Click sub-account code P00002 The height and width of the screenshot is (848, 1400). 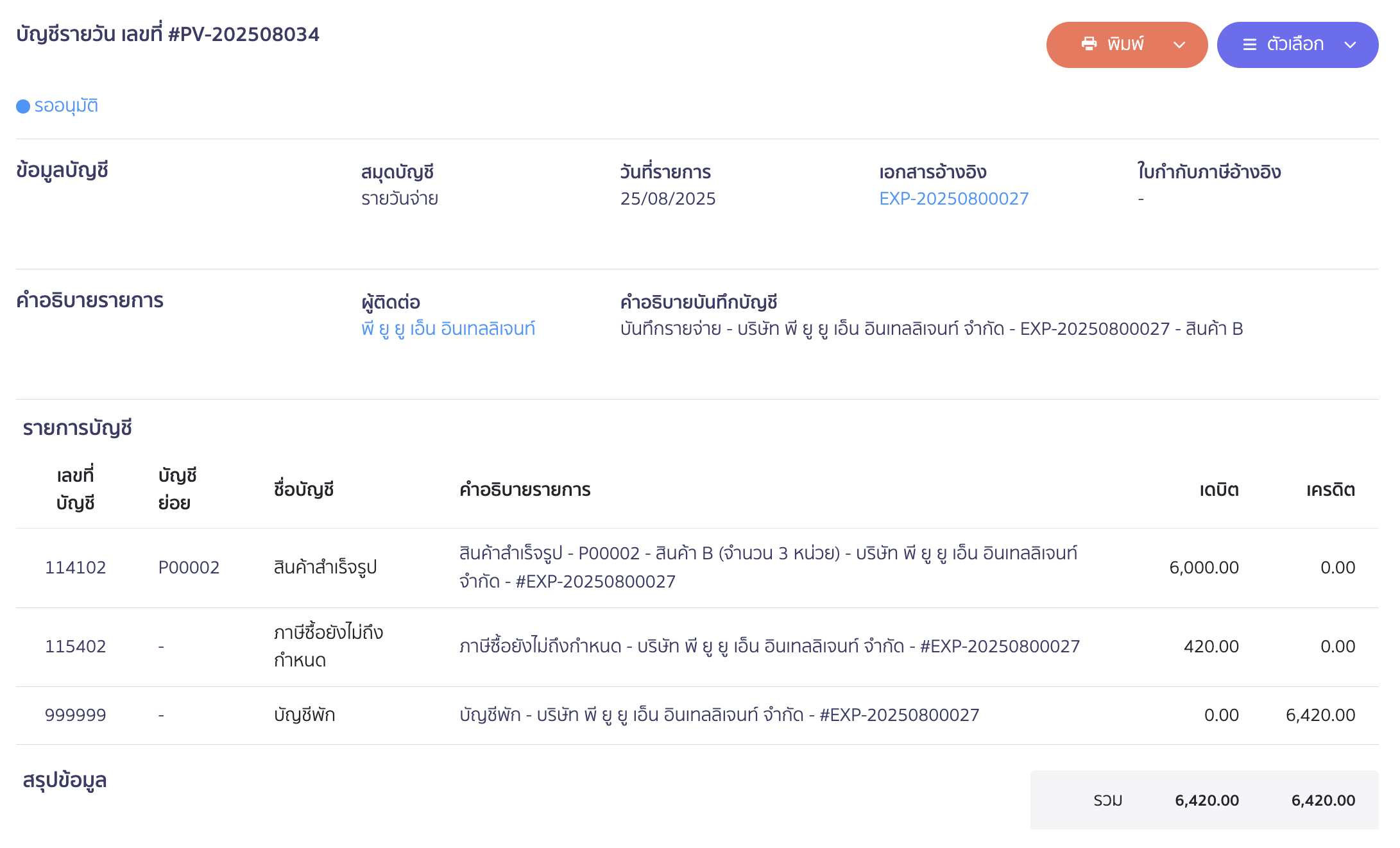tap(189, 568)
